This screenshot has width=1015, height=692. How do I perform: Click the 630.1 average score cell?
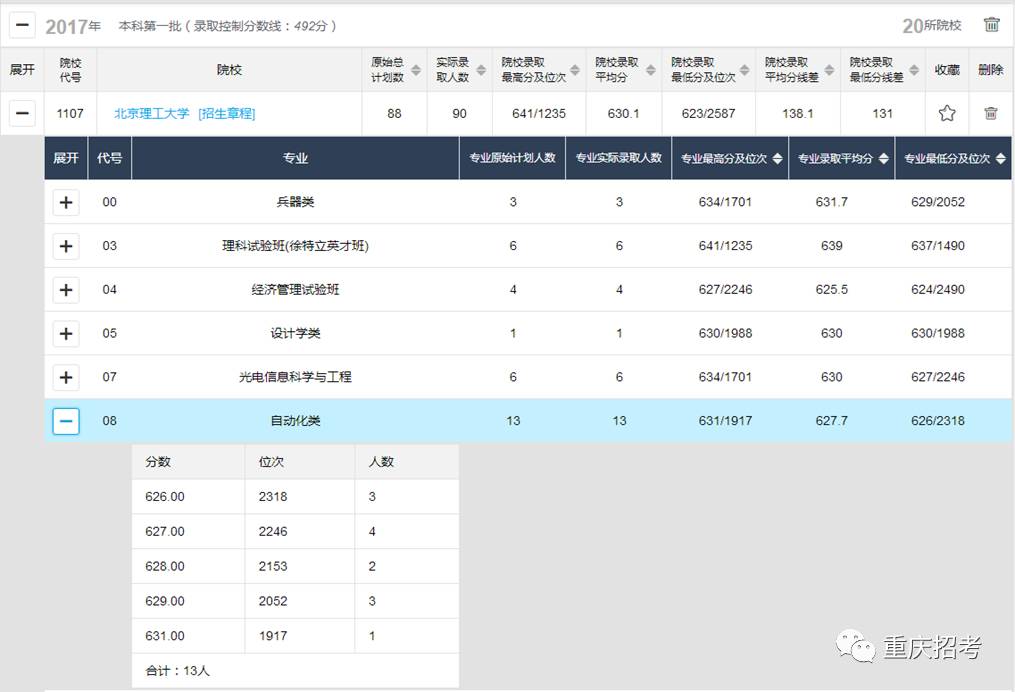(623, 113)
